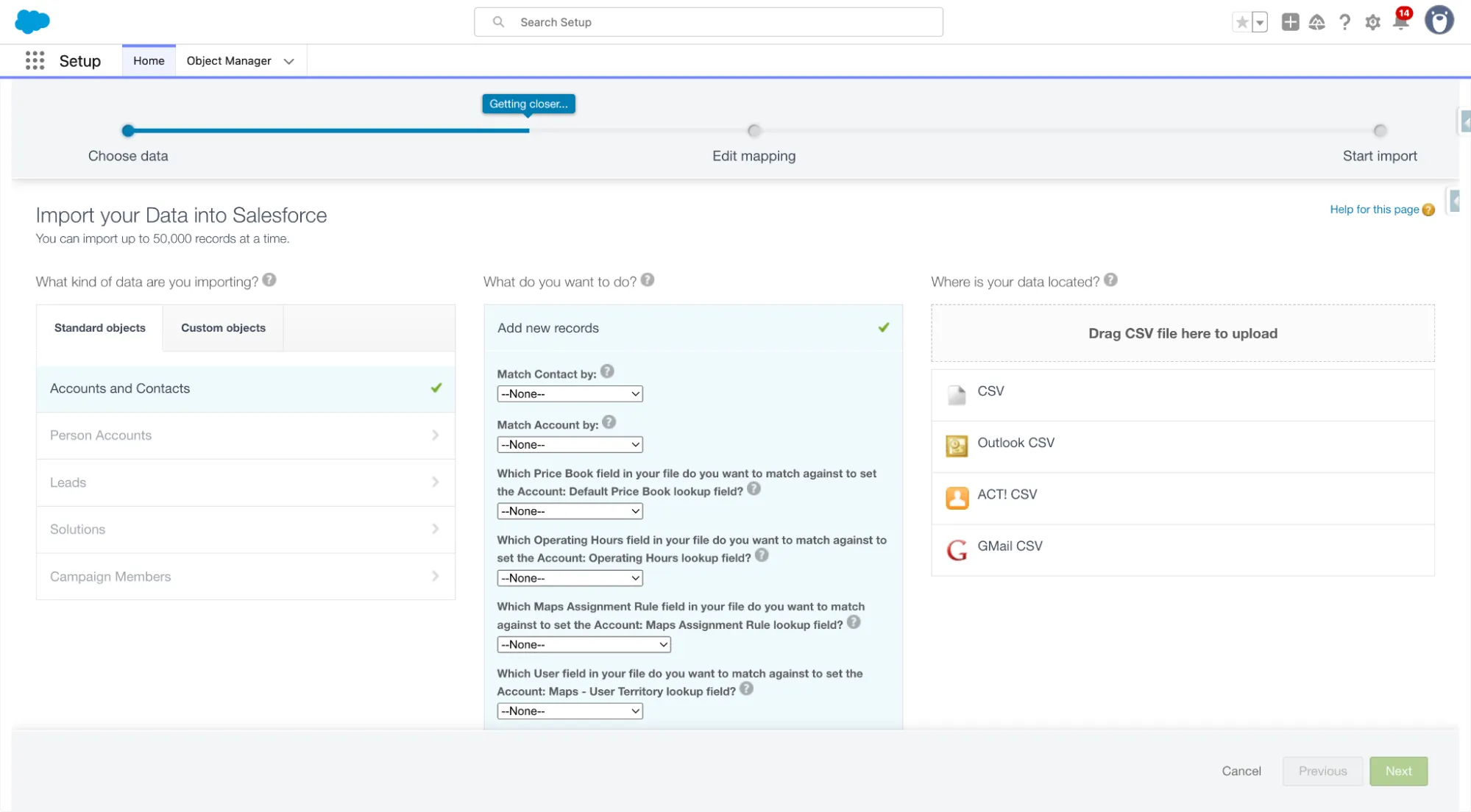This screenshot has width=1471, height=812.
Task: Select the Outlook CSV source
Action: point(1015,443)
